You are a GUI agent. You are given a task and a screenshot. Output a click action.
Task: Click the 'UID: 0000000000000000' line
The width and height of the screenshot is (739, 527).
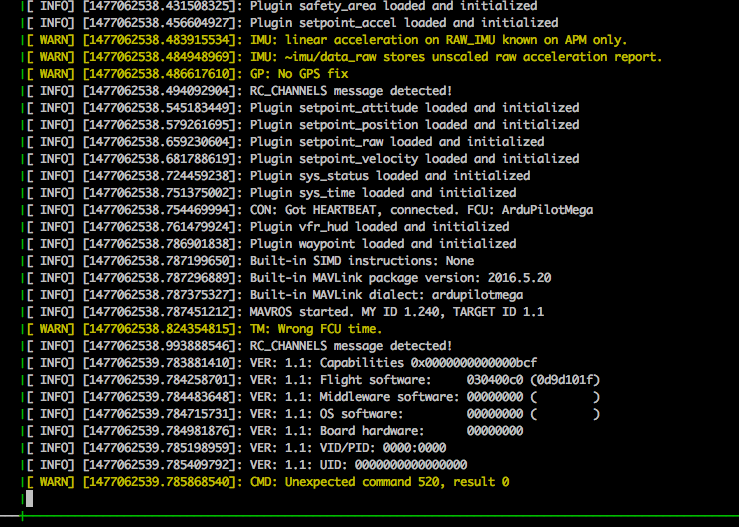click(246, 465)
